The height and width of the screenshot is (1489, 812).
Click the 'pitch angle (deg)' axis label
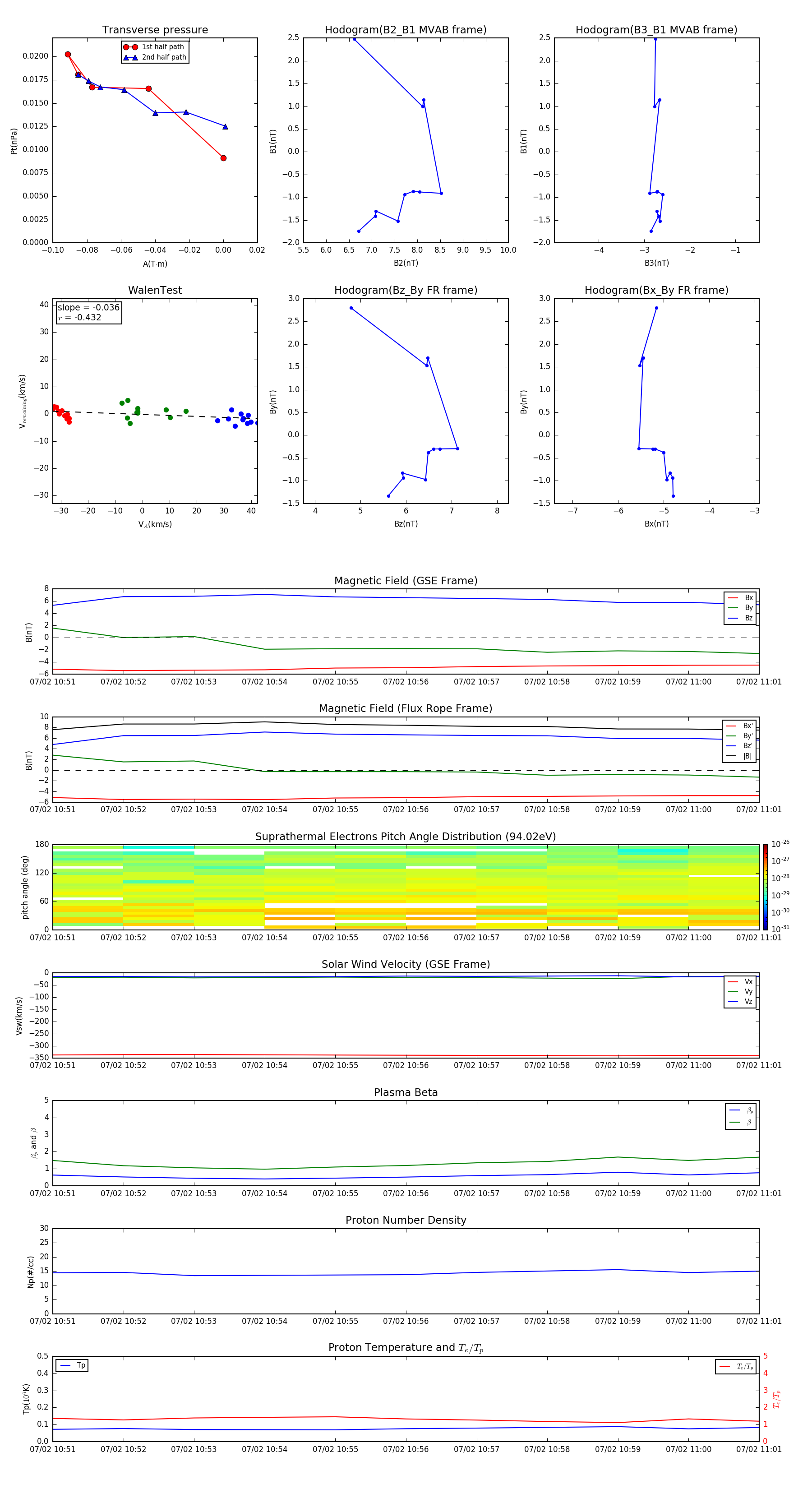tap(25, 887)
